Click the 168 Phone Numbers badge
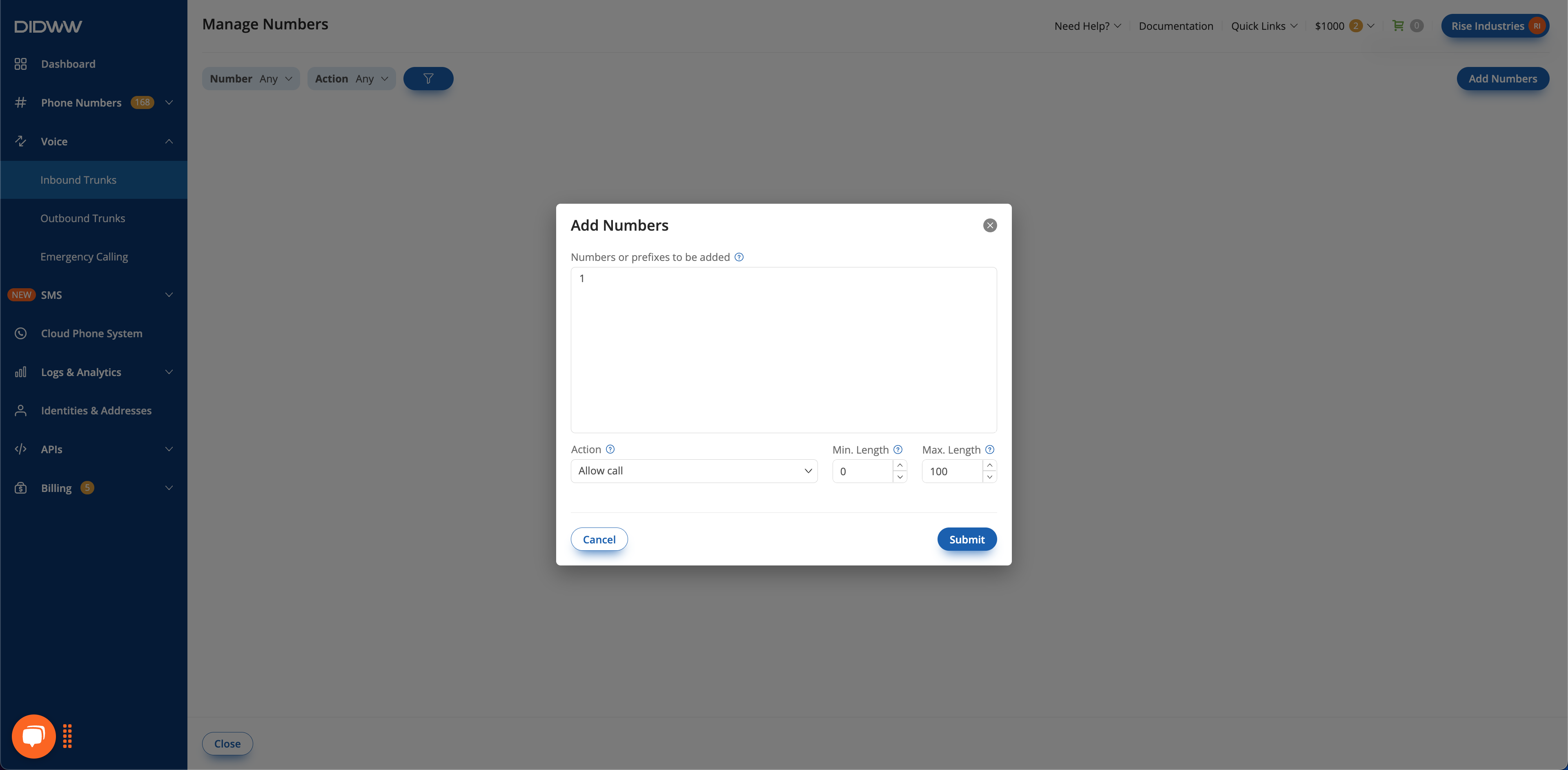 143,102
